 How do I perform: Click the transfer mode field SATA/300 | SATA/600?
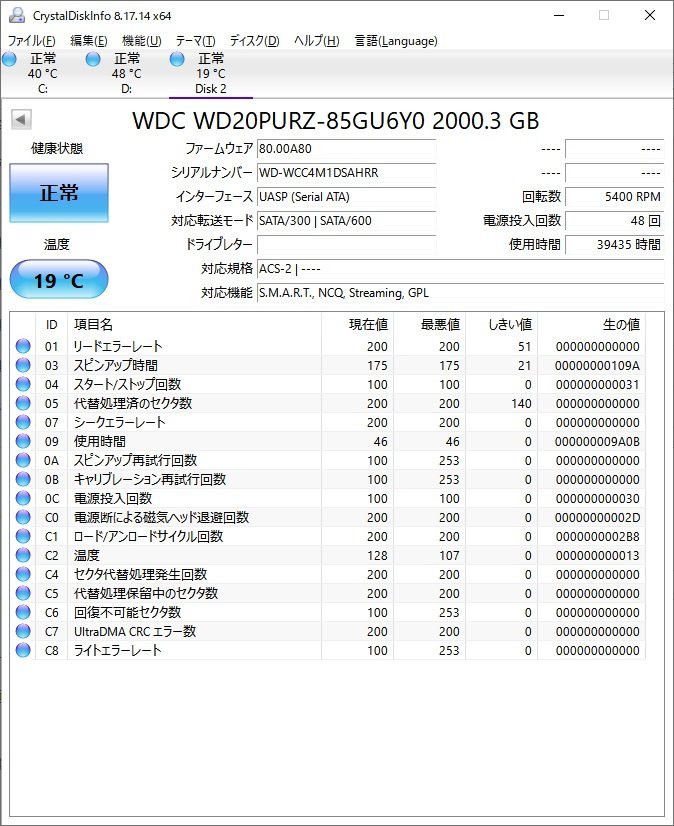pos(346,221)
